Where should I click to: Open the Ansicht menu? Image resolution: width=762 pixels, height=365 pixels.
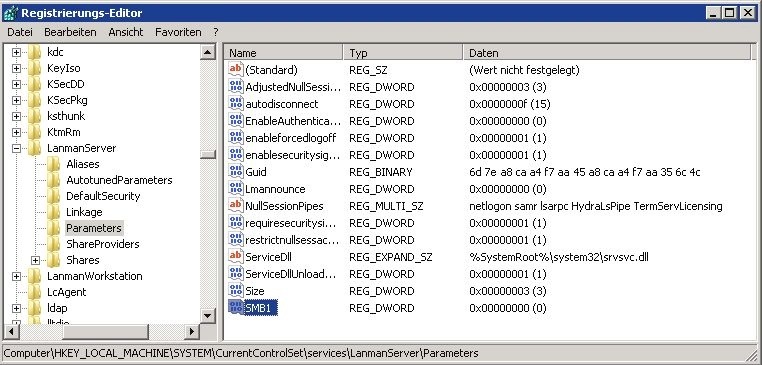[126, 33]
